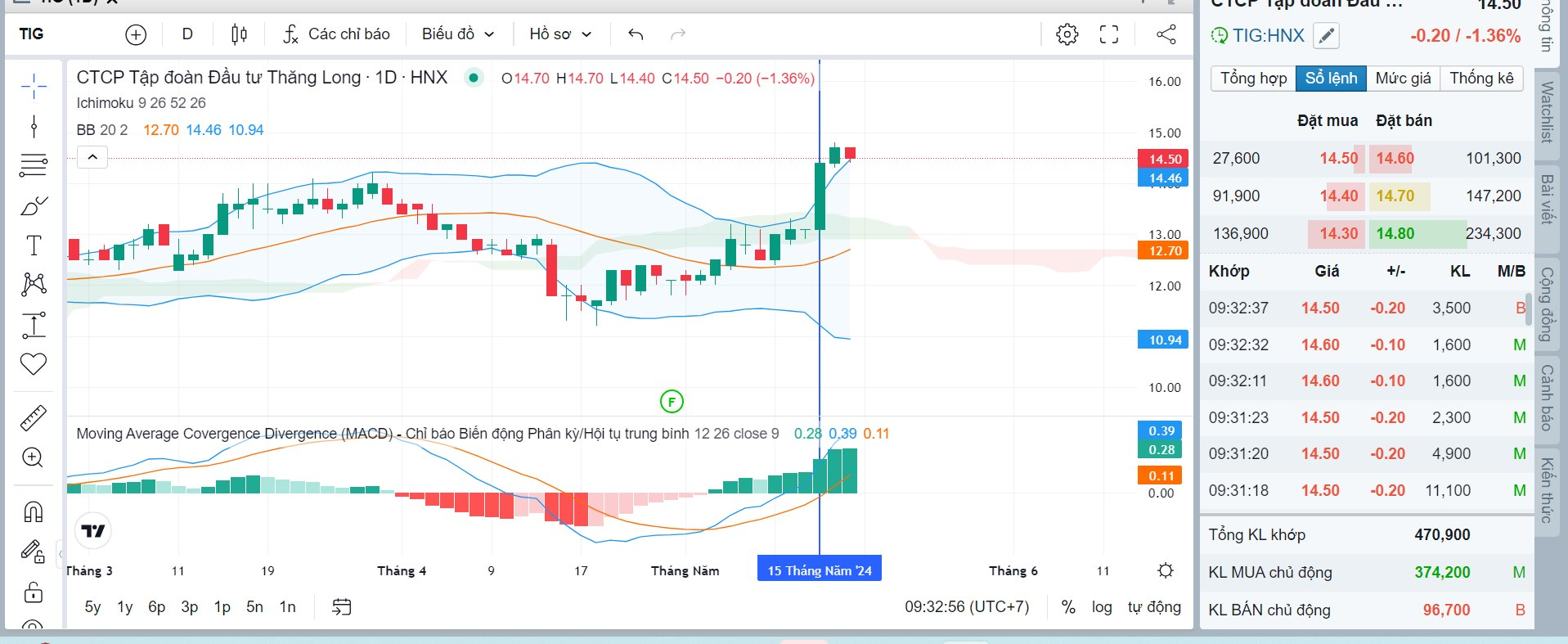Click the 14.50 current price label on axis
Screen dimensions: 1568x644
[x=1163, y=159]
